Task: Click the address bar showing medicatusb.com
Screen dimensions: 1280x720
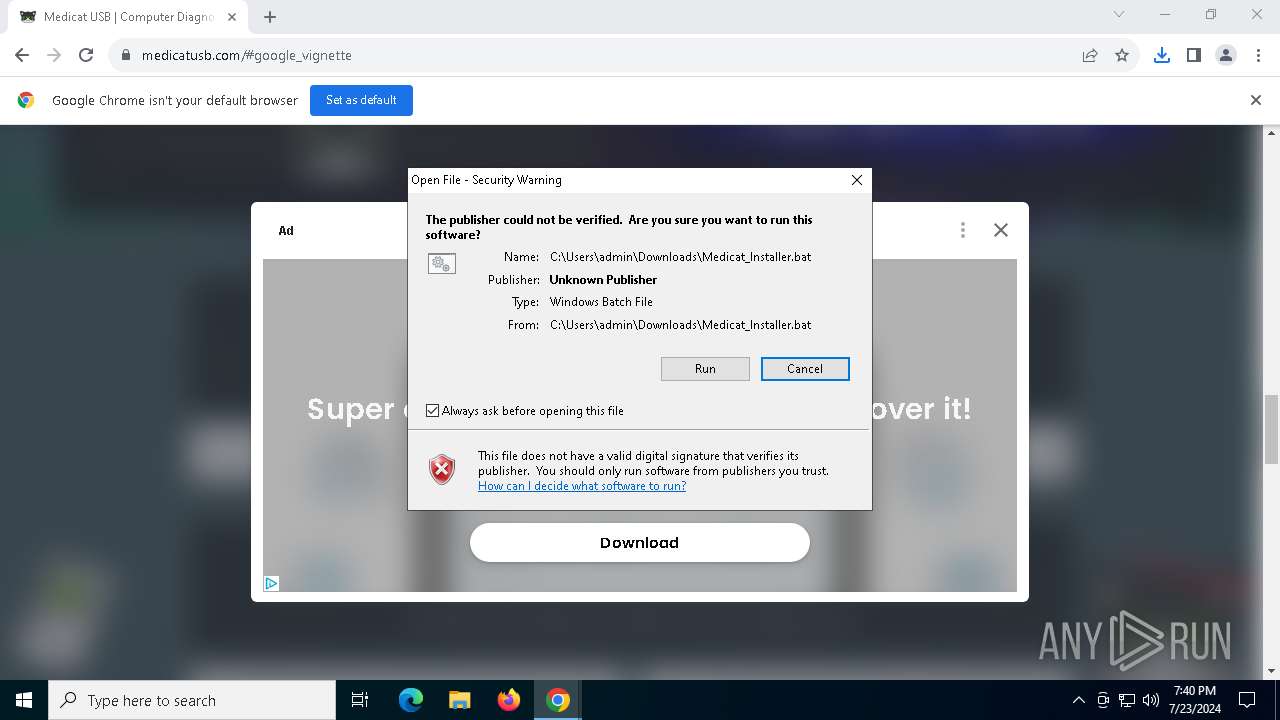Action: coord(600,55)
